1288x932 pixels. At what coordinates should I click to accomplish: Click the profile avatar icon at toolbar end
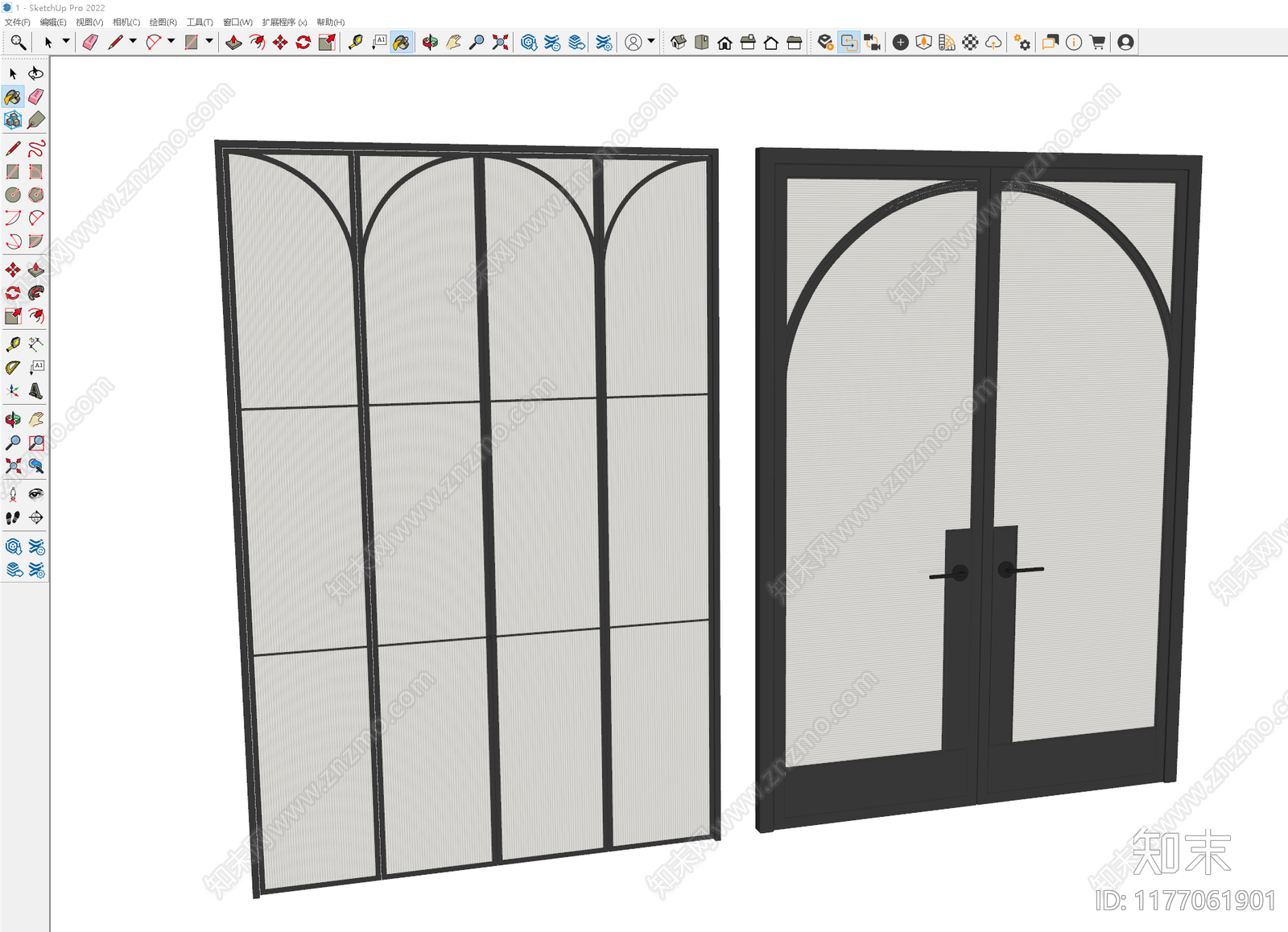click(1125, 42)
